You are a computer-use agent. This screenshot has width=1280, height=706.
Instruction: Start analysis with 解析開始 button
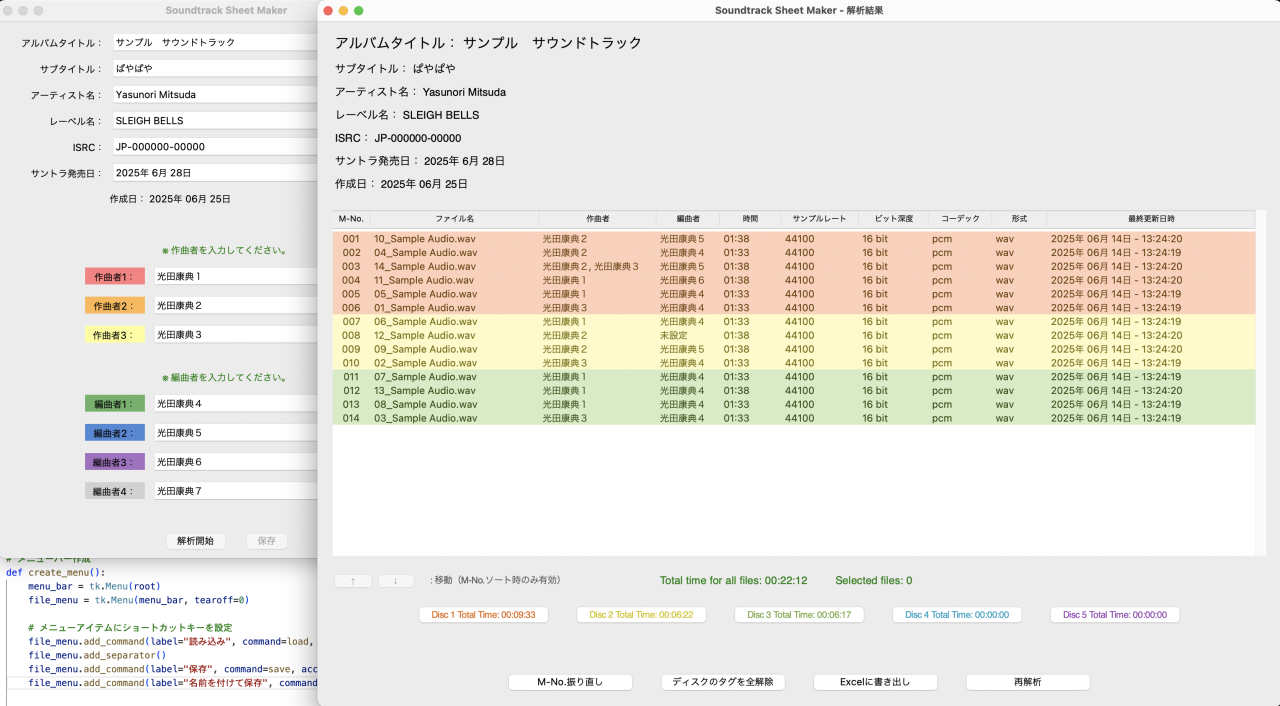[x=195, y=541]
